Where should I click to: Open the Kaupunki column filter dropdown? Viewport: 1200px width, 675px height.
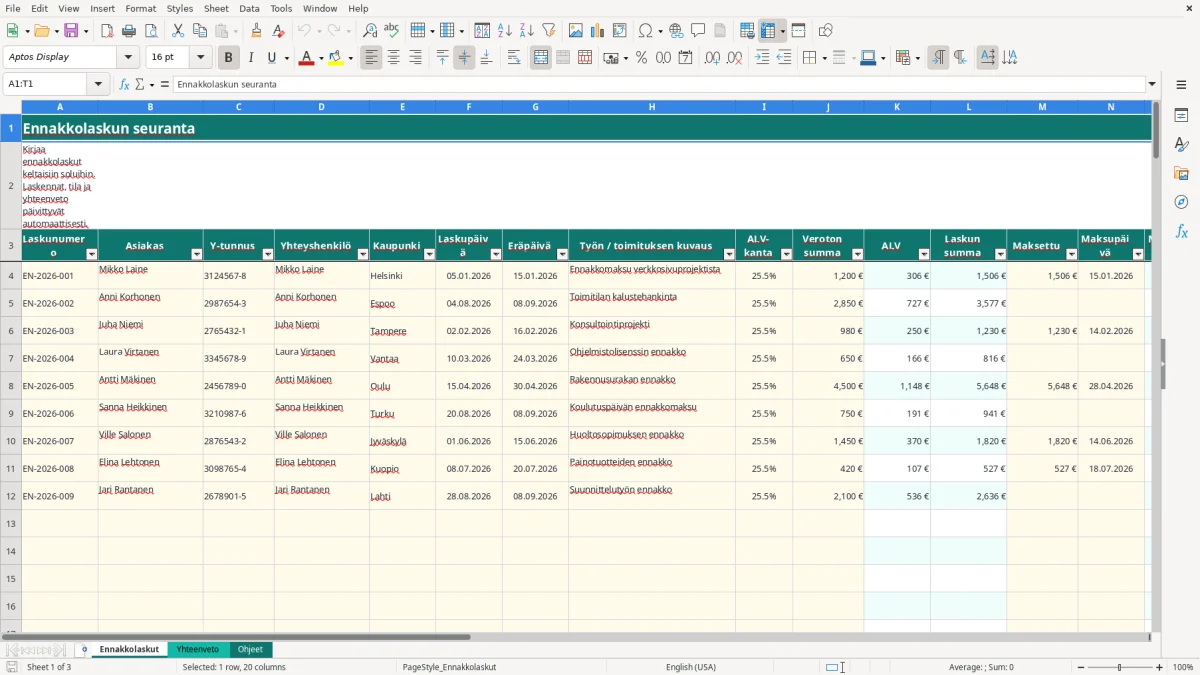[x=429, y=254]
